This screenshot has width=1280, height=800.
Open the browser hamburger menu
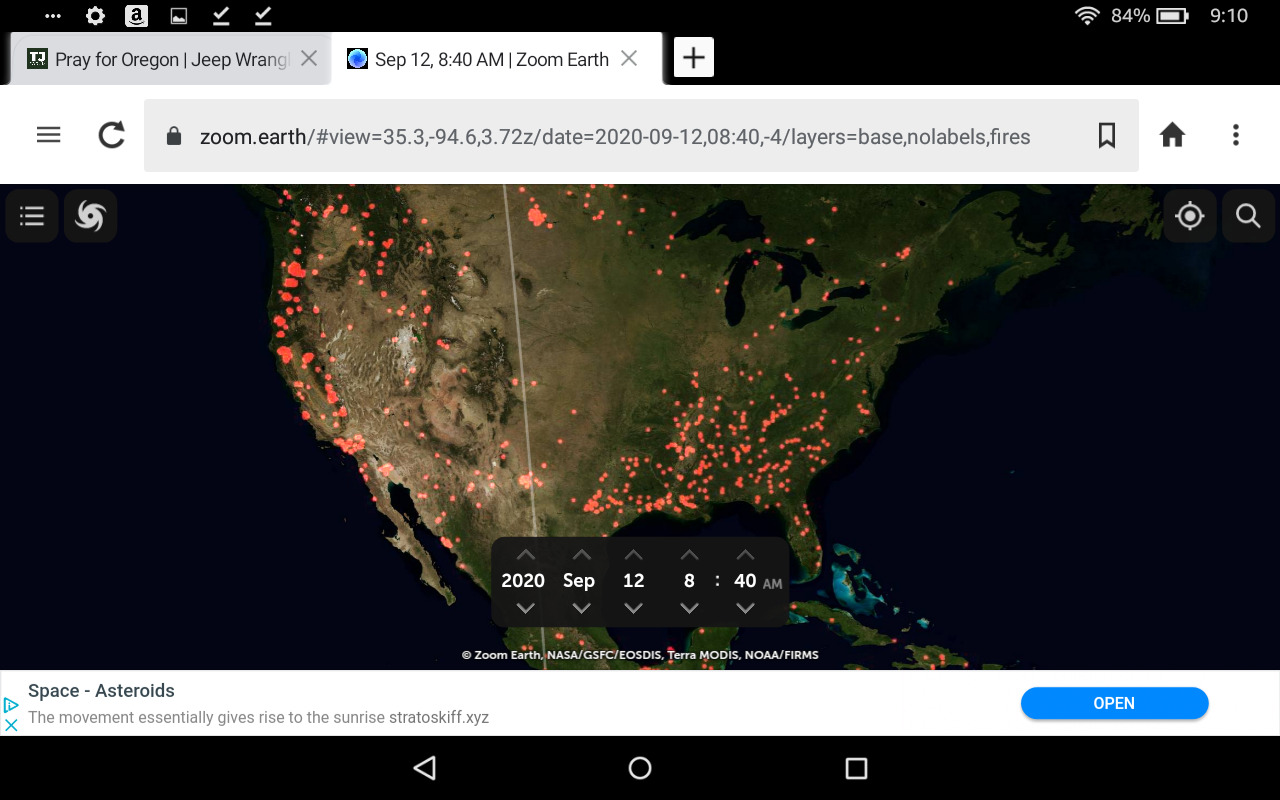[48, 135]
